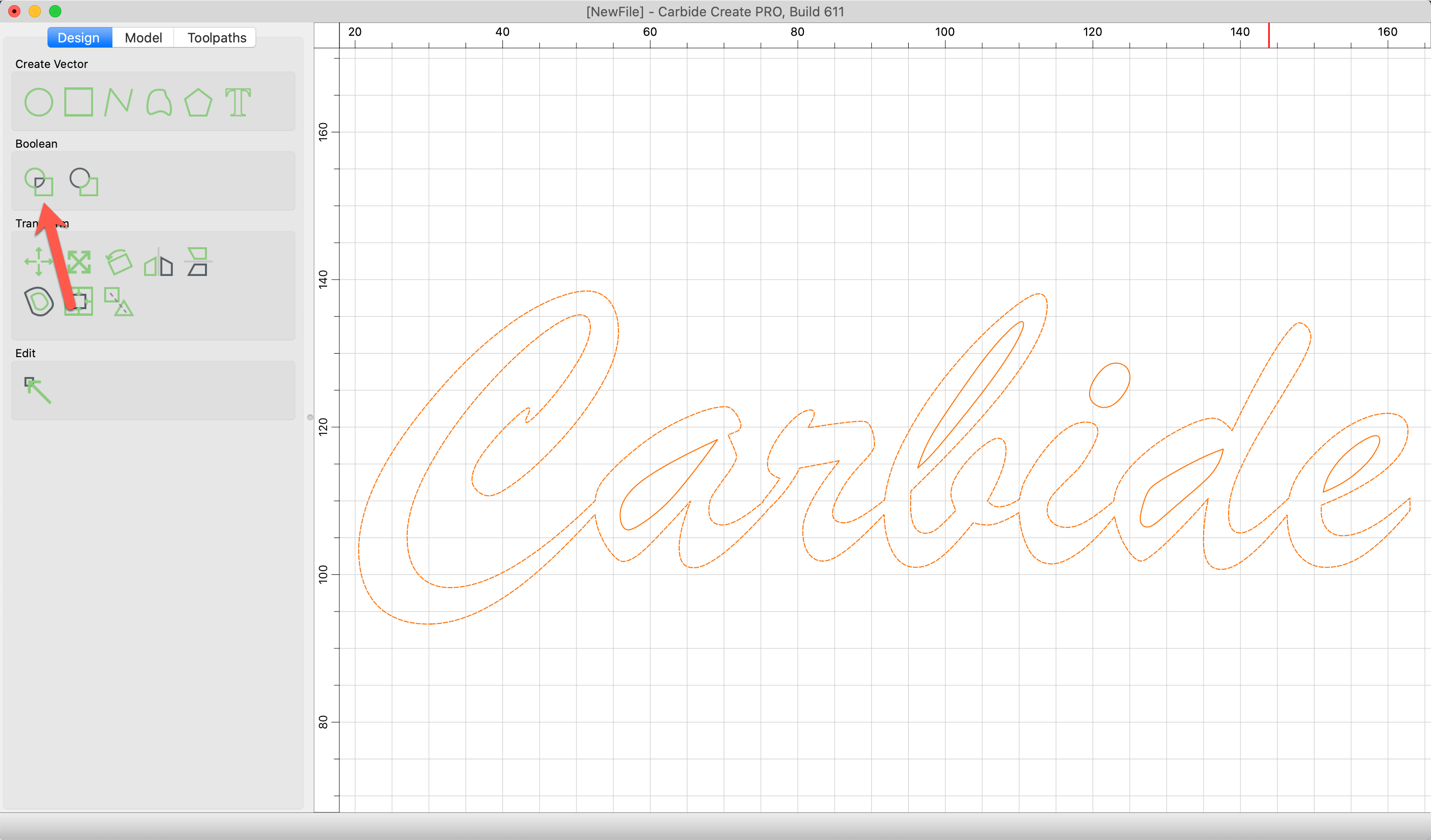
Task: Click the red cursor marker on the top ruler
Action: point(1269,36)
